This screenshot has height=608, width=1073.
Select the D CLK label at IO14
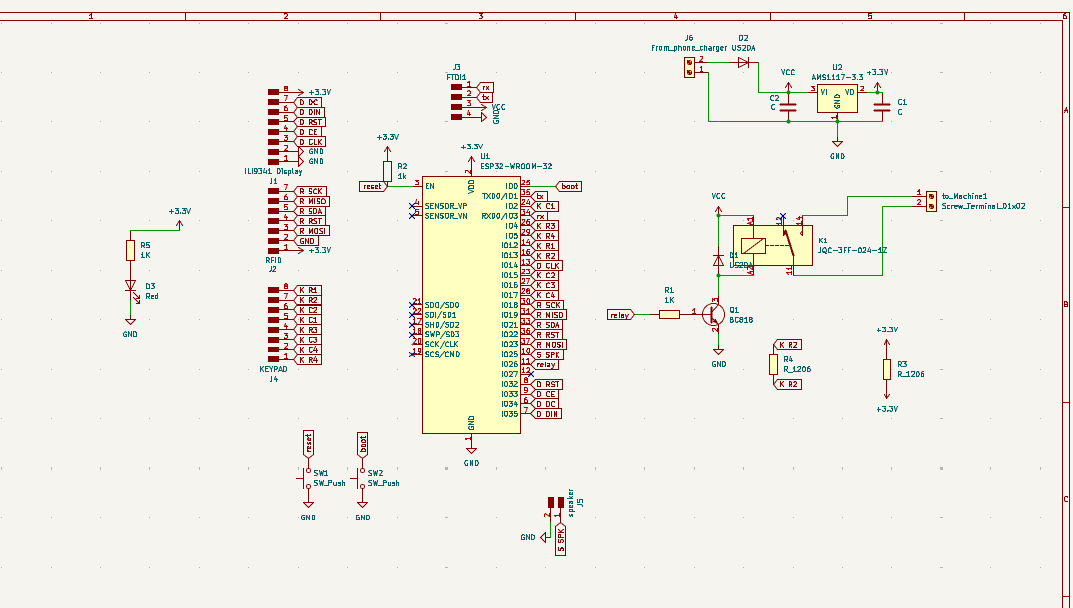coord(547,265)
